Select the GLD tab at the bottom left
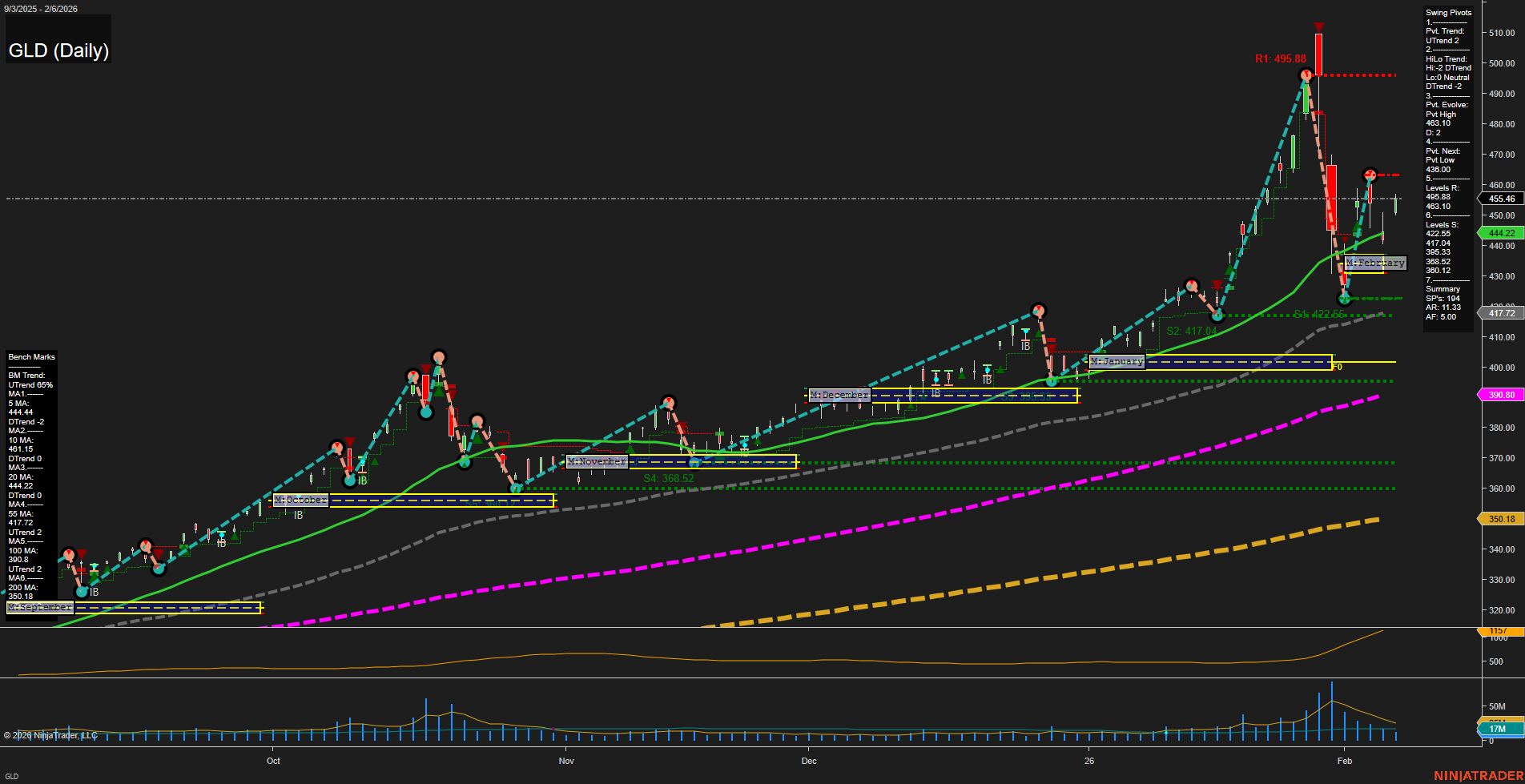The width and height of the screenshot is (1525, 784). (12, 774)
